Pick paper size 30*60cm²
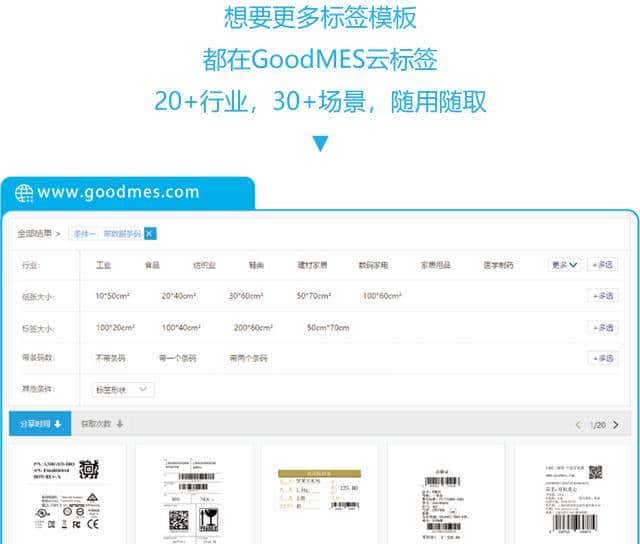Viewport: 640px width, 544px height. pyautogui.click(x=246, y=296)
